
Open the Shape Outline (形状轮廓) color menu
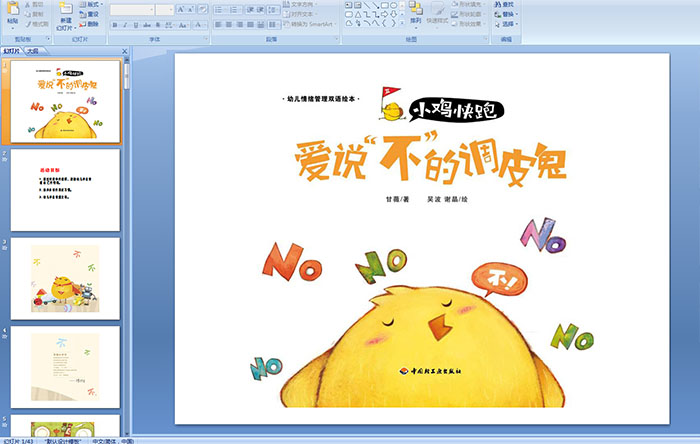pos(468,14)
